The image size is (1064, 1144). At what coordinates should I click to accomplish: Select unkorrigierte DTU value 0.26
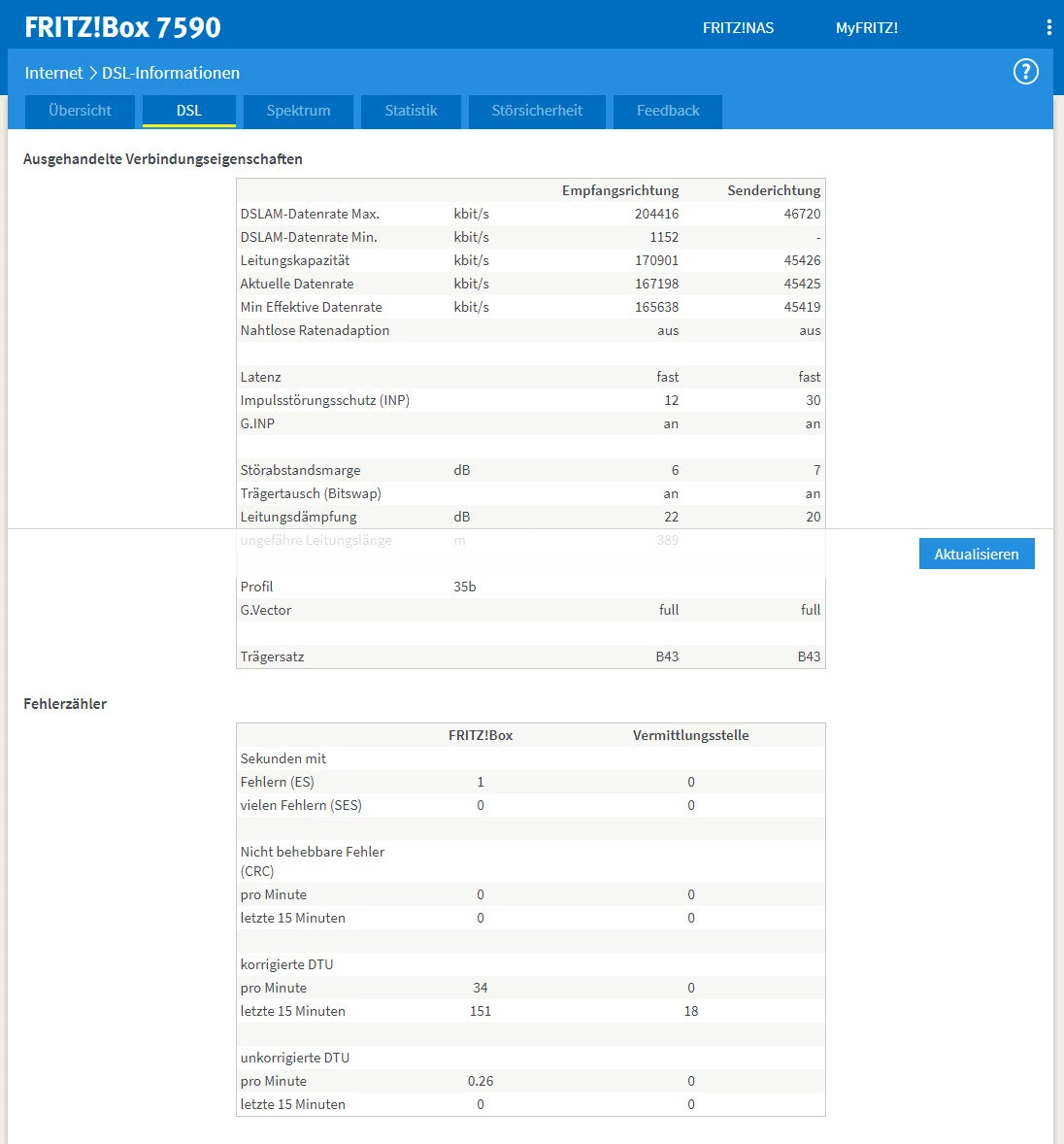tap(480, 1081)
